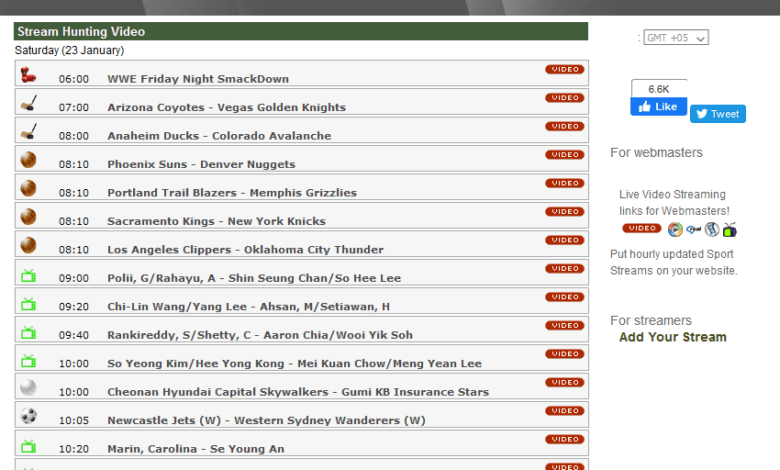
Task: Open Marin, Carolina - Se Young An link
Action: tap(196, 449)
